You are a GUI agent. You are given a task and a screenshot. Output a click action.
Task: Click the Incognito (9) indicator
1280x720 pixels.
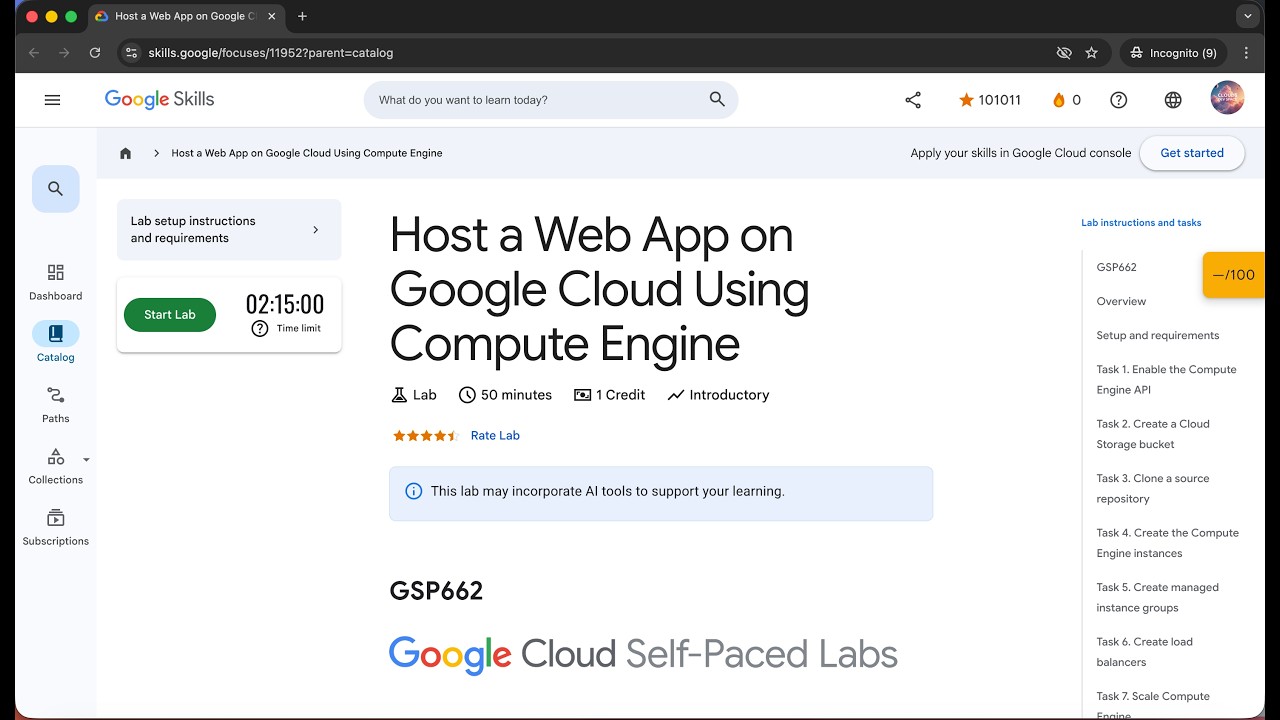point(1173,53)
